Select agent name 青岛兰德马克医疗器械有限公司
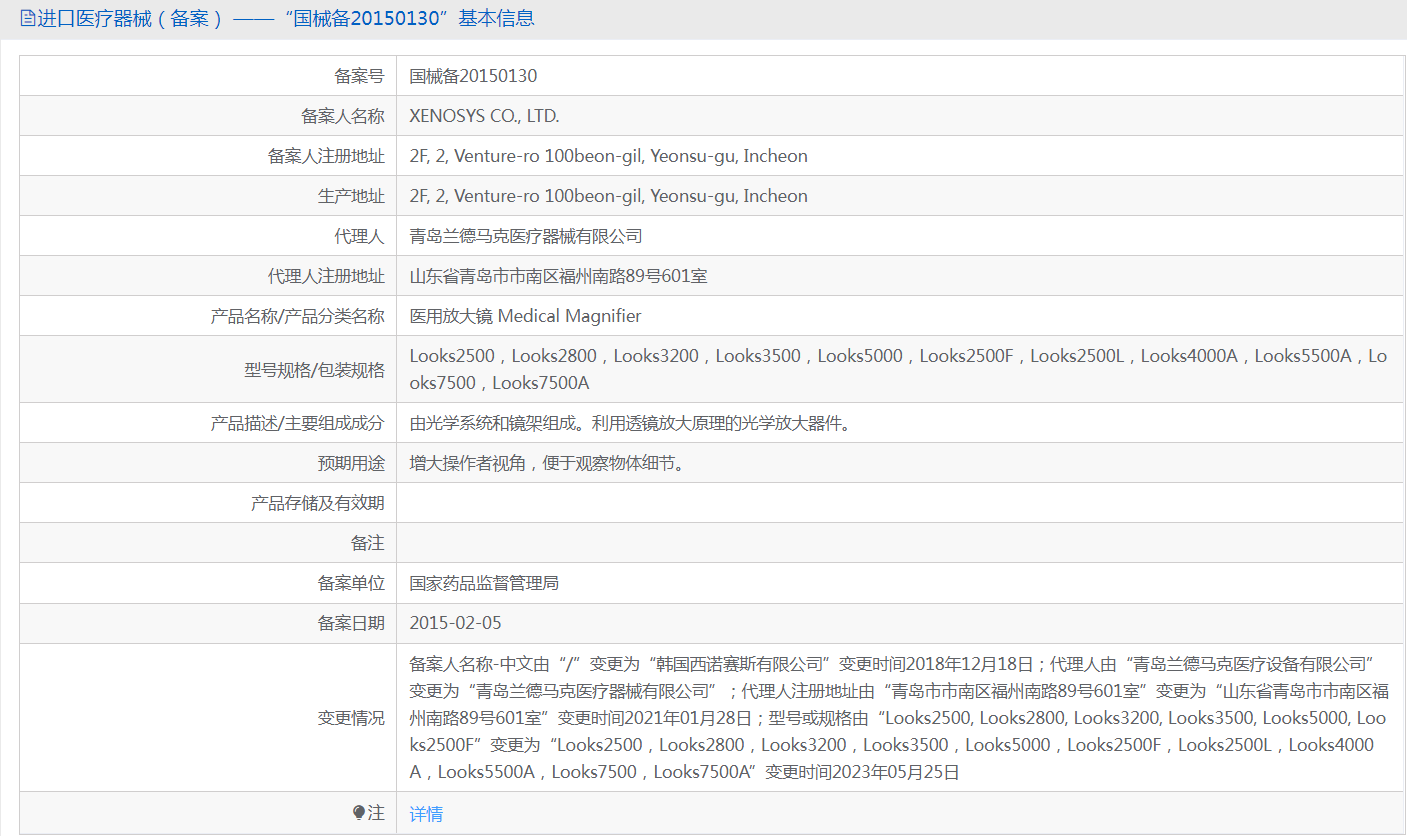 click(526, 236)
